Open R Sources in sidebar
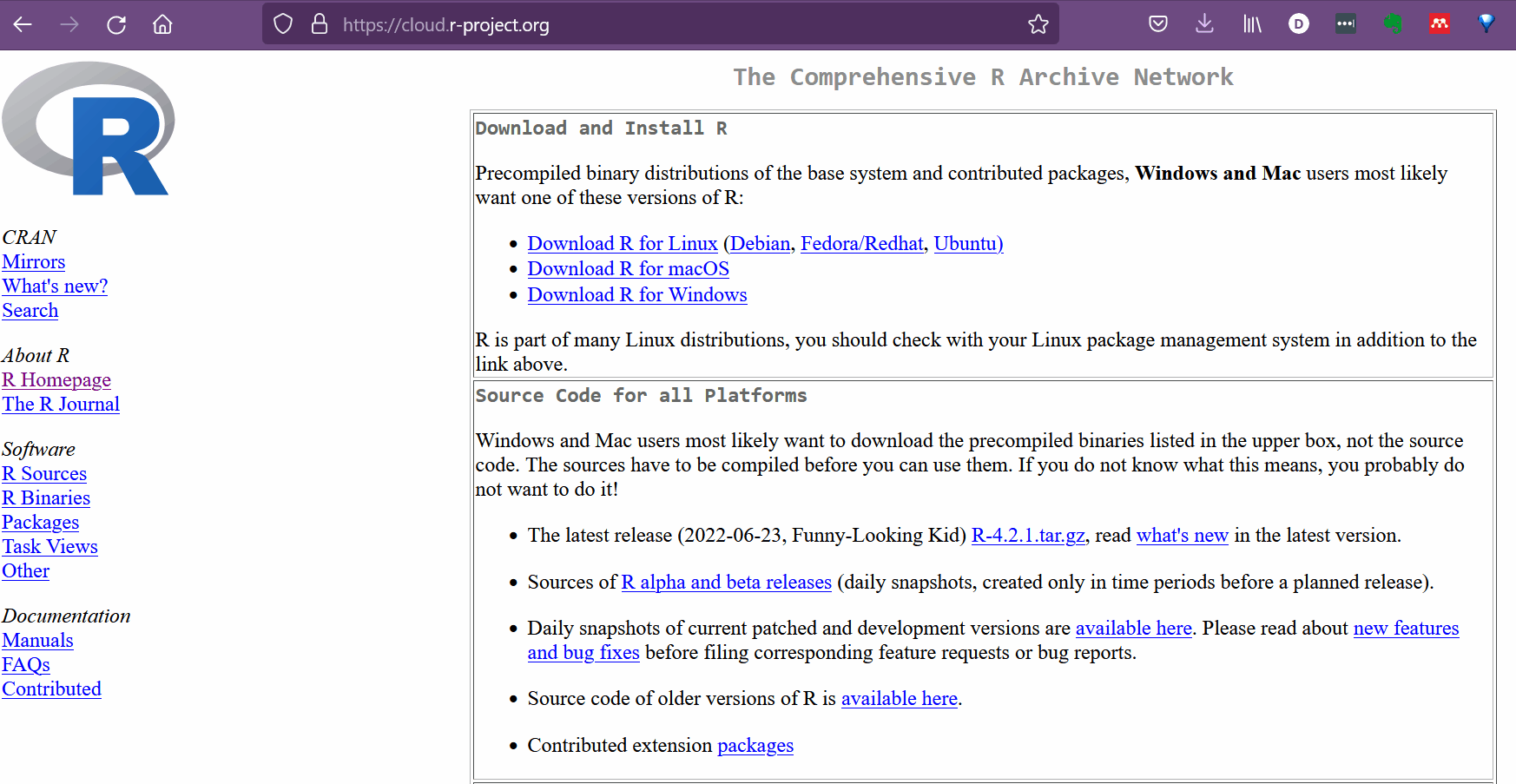The image size is (1516, 784). (44, 474)
